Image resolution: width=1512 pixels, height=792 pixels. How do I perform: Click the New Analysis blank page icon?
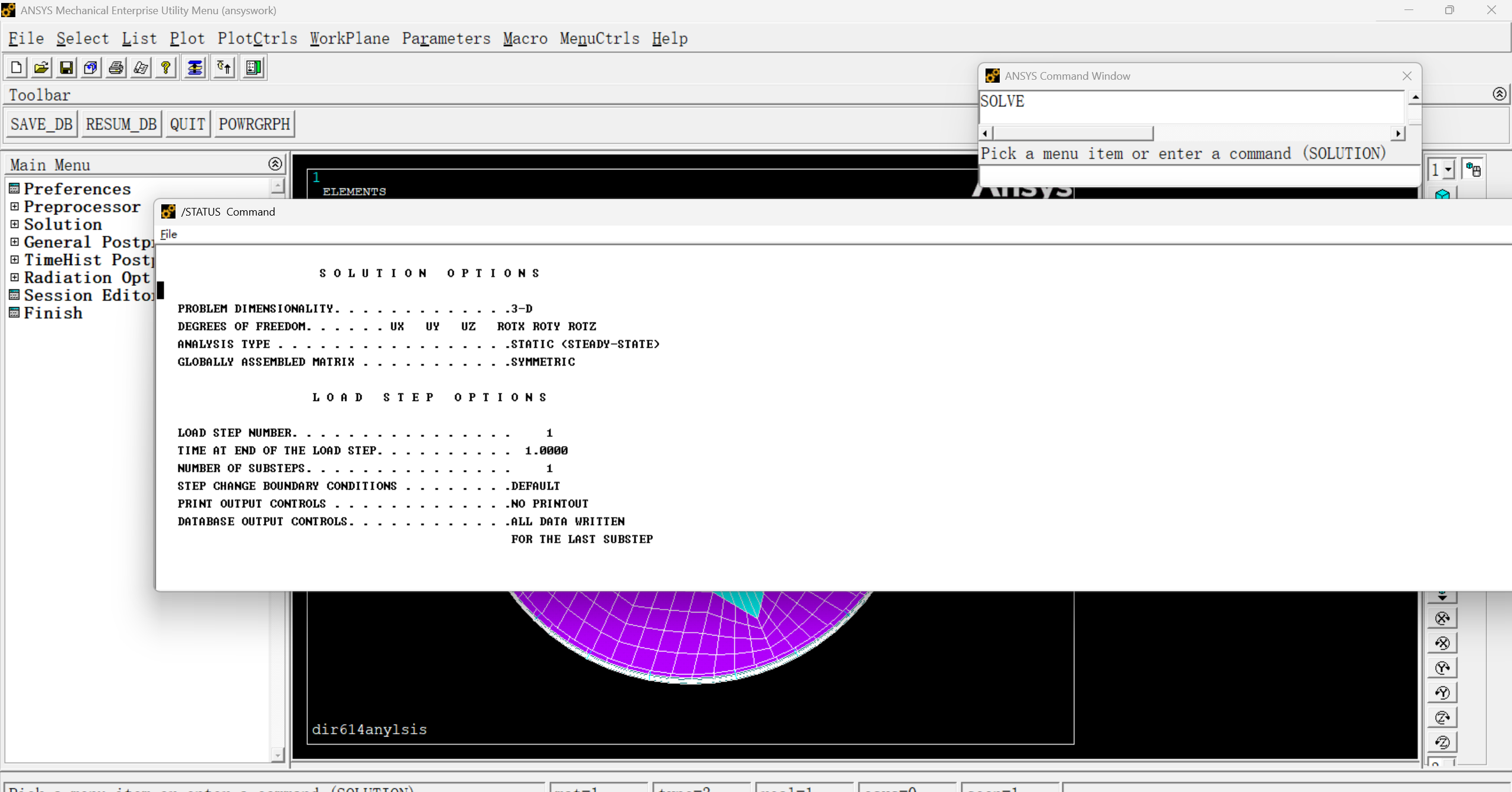tap(17, 67)
